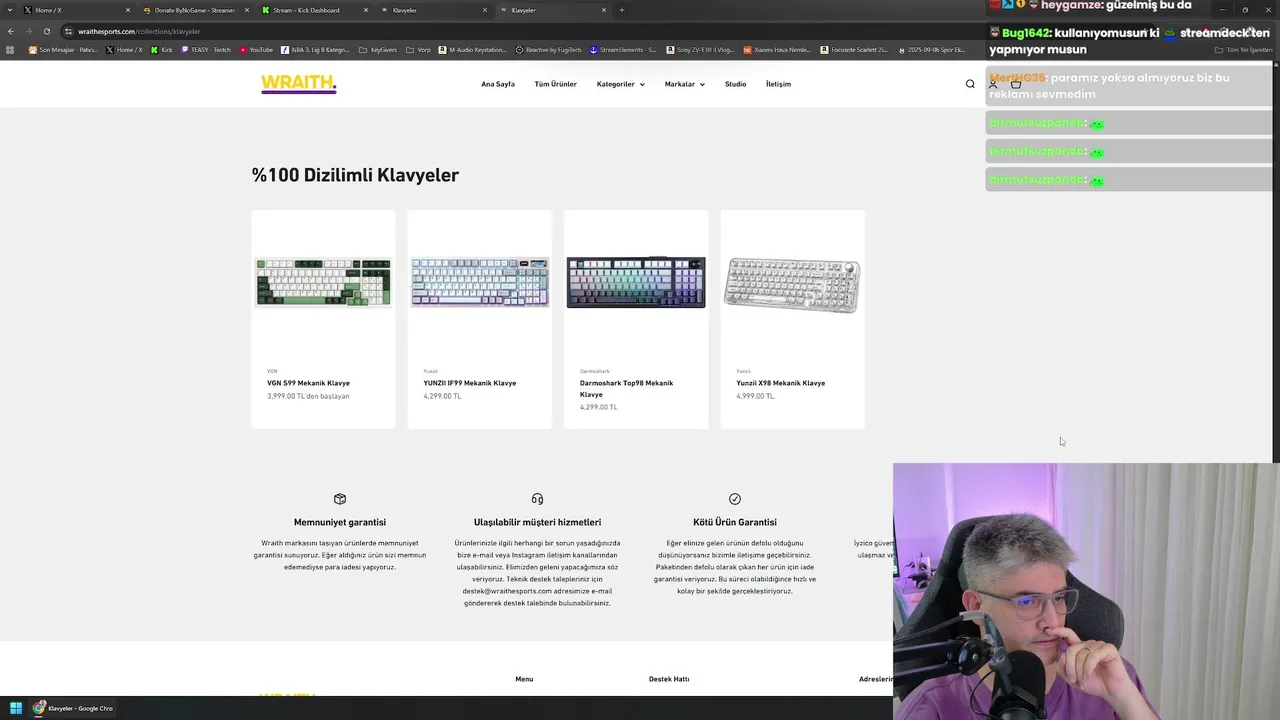This screenshot has width=1280, height=720.
Task: Open the Kick bookmark
Action: [x=162, y=49]
